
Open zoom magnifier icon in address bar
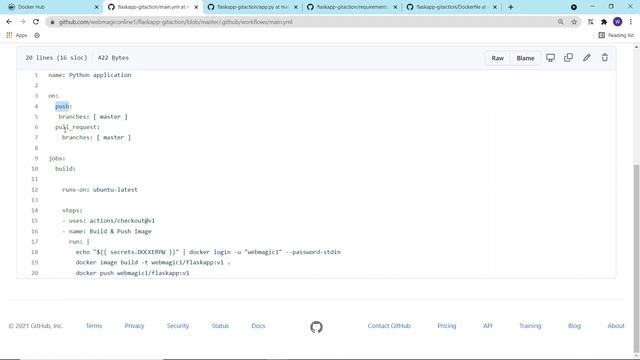click(560, 22)
